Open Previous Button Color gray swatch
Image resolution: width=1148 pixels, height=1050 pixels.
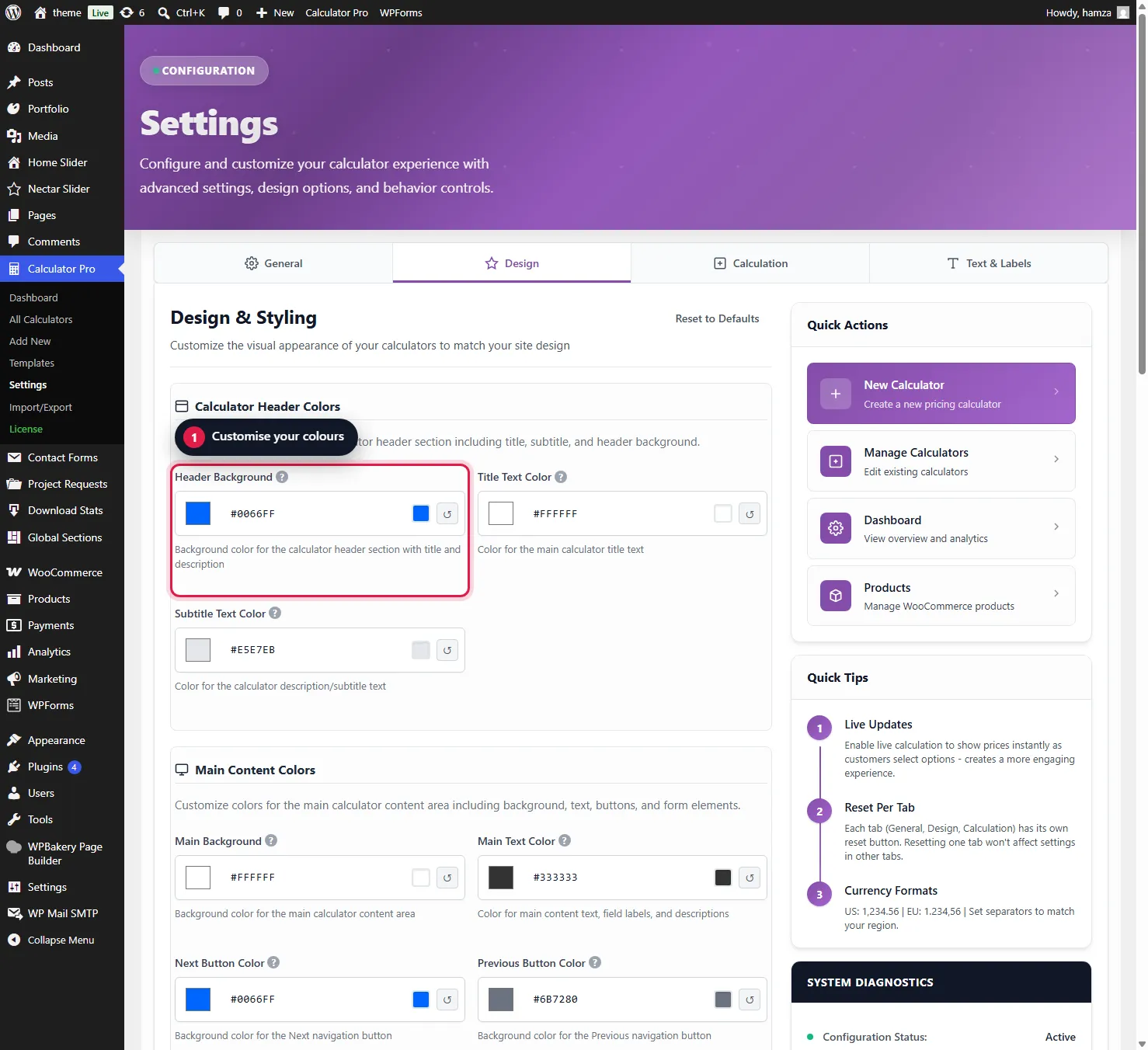tap(501, 1000)
